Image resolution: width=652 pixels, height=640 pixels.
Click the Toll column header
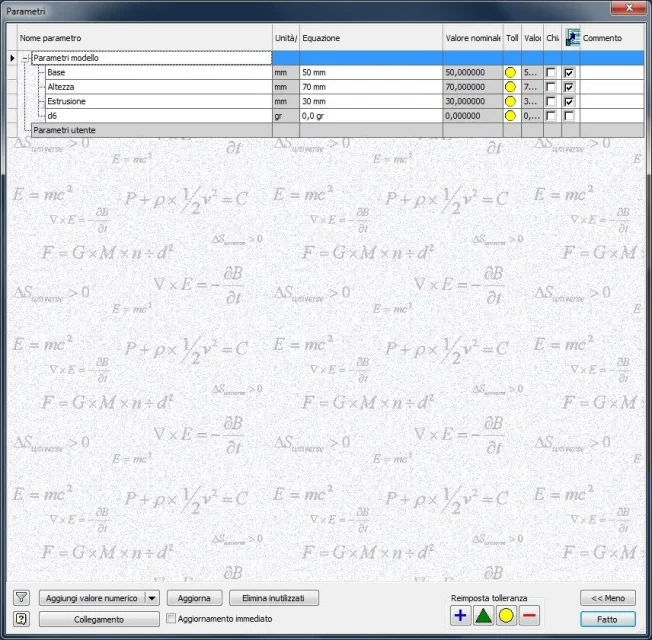click(x=512, y=38)
